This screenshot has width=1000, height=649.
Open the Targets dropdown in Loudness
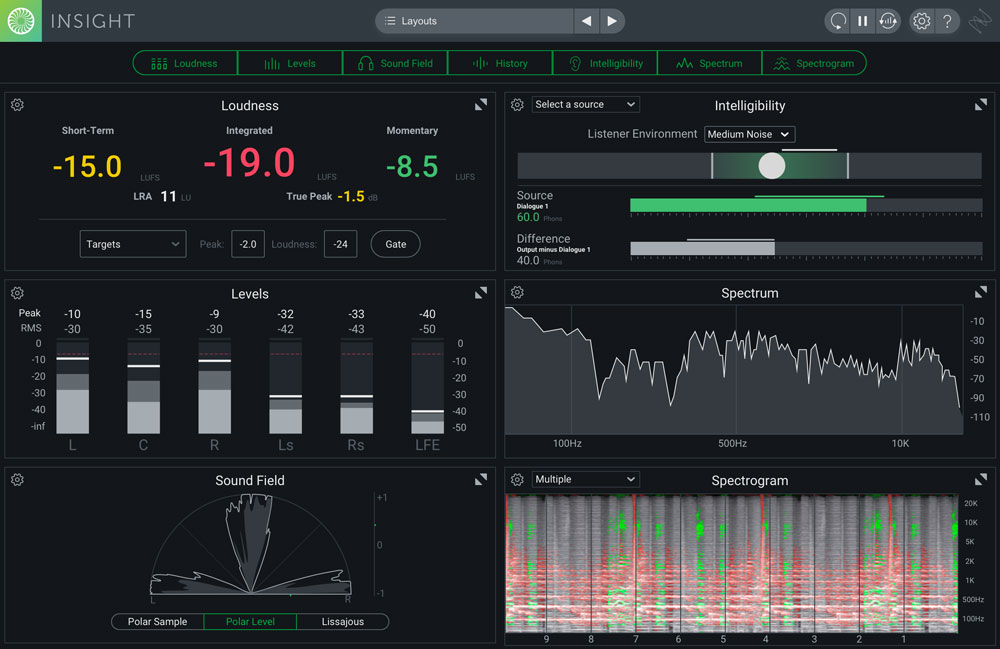tap(133, 244)
